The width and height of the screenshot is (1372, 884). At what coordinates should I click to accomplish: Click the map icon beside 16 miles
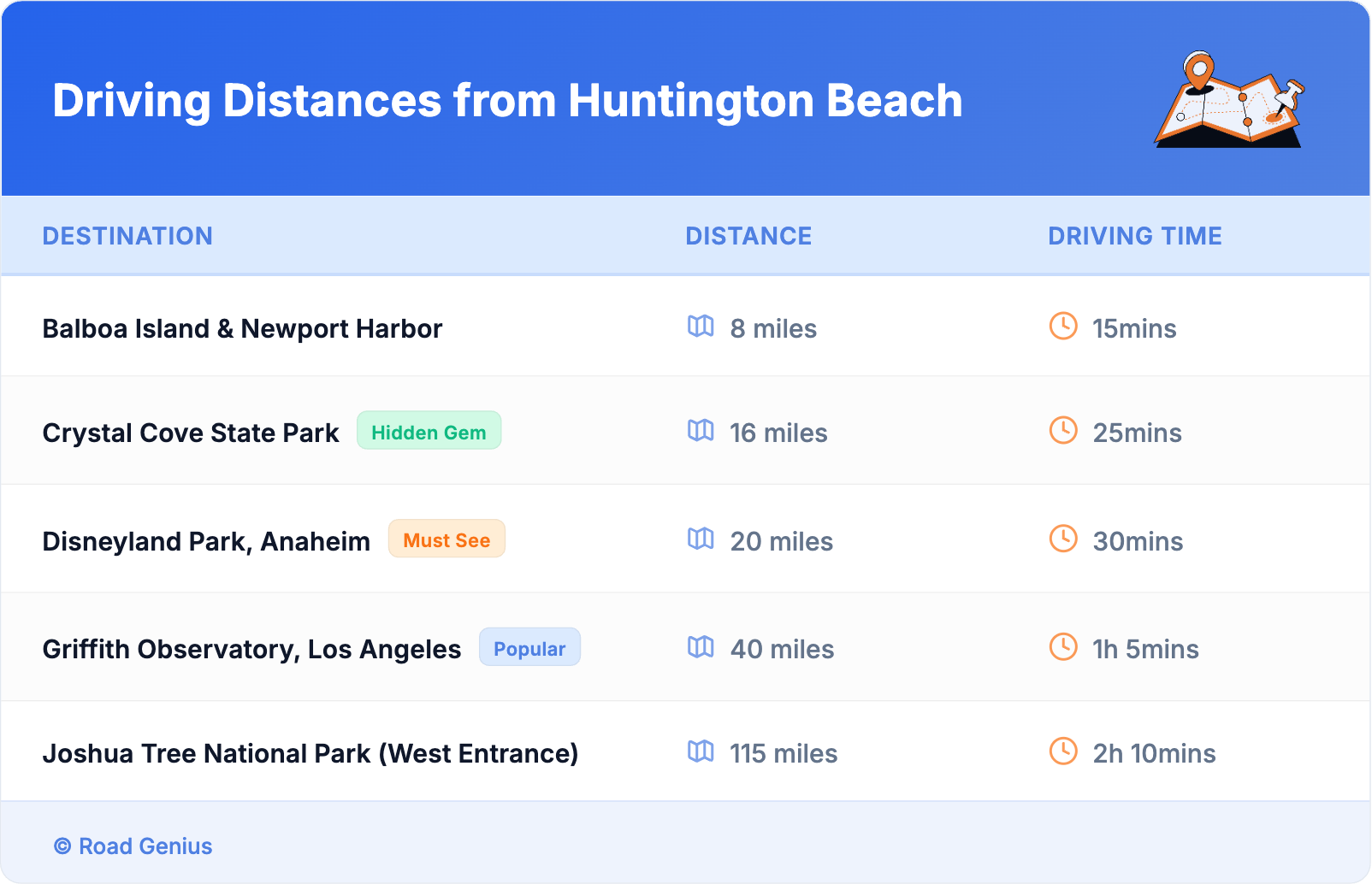coord(701,431)
